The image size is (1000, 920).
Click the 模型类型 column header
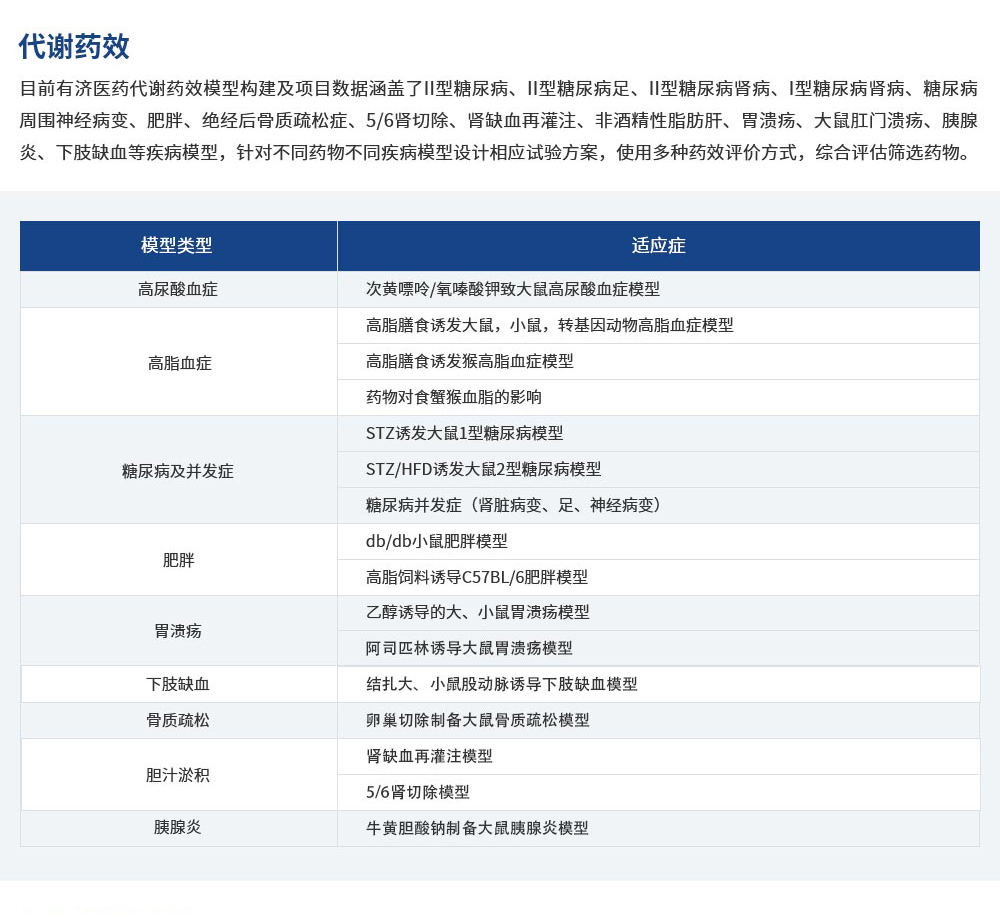coord(177,245)
